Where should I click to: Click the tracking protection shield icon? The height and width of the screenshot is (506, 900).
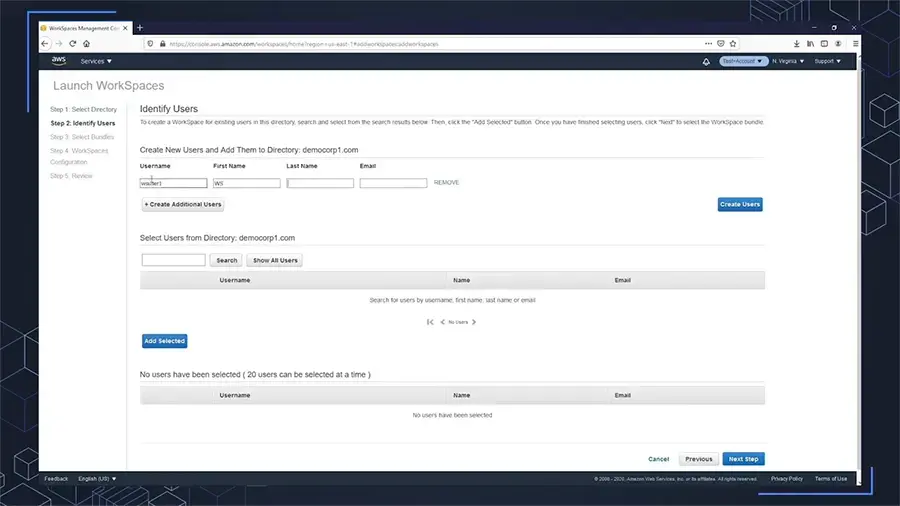click(150, 44)
